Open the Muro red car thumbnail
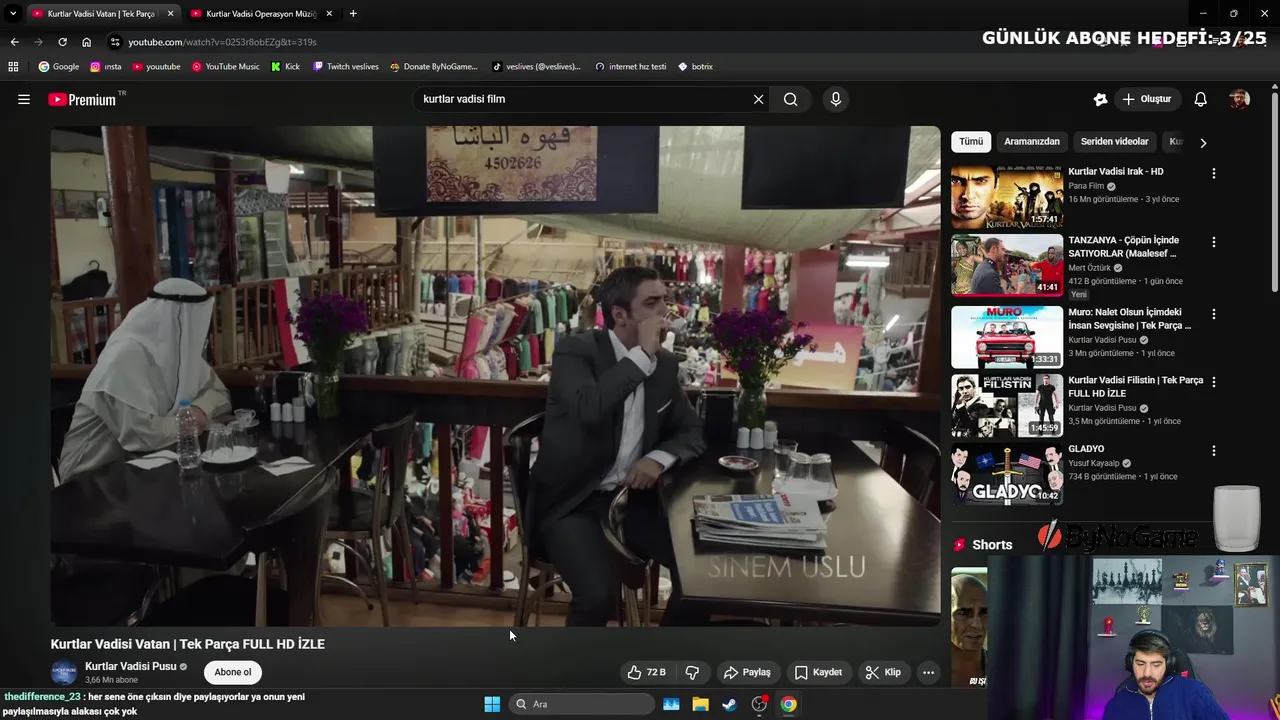Viewport: 1280px width, 720px height. (x=1007, y=337)
